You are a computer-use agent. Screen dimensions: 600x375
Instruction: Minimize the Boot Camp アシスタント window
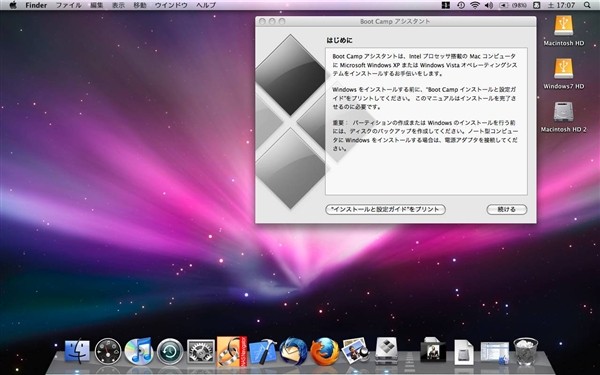pyautogui.click(x=272, y=21)
